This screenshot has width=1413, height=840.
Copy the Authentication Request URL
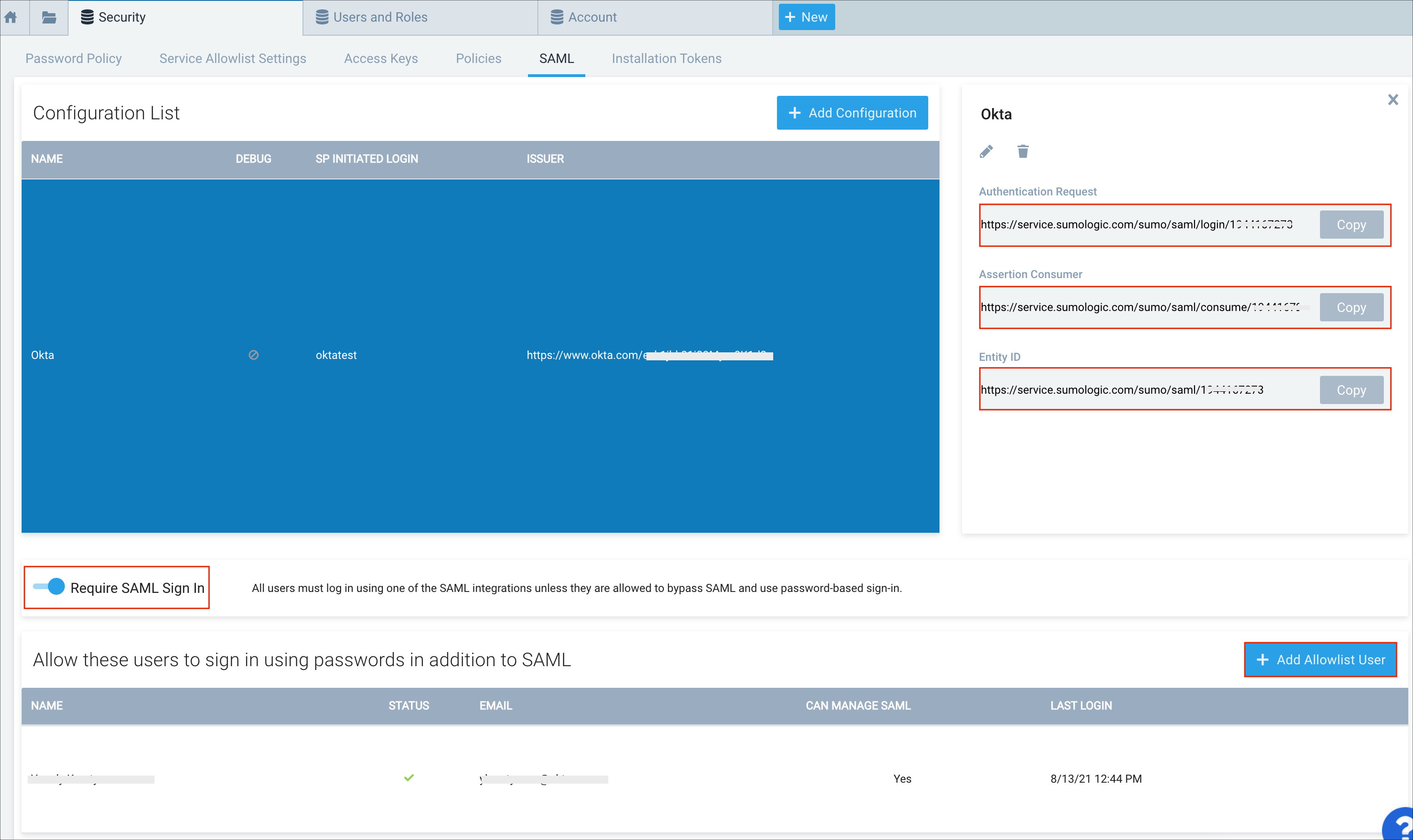point(1351,225)
